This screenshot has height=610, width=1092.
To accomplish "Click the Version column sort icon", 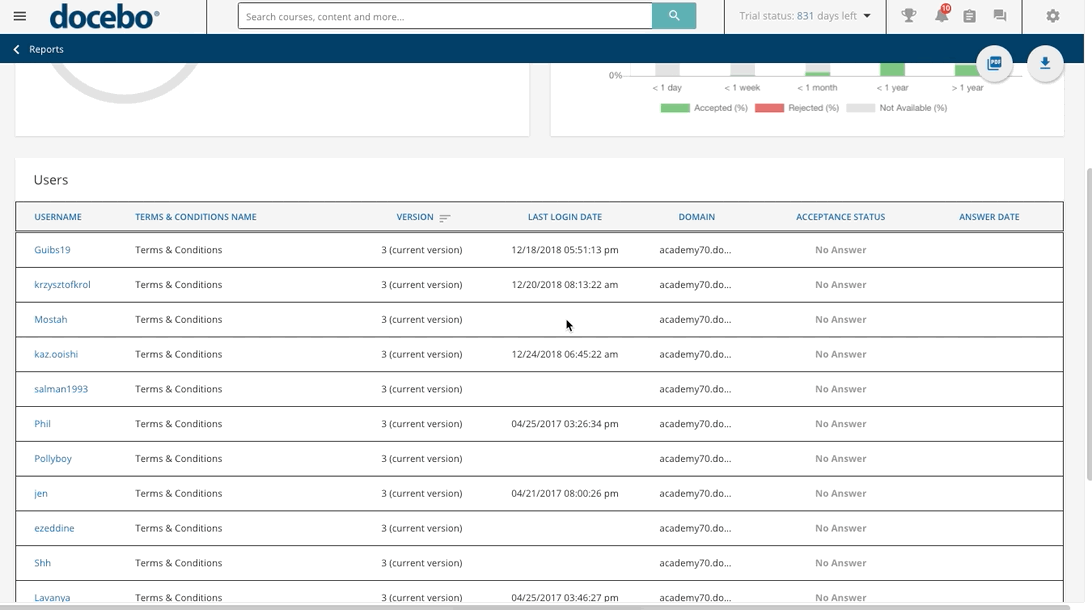I will (445, 218).
